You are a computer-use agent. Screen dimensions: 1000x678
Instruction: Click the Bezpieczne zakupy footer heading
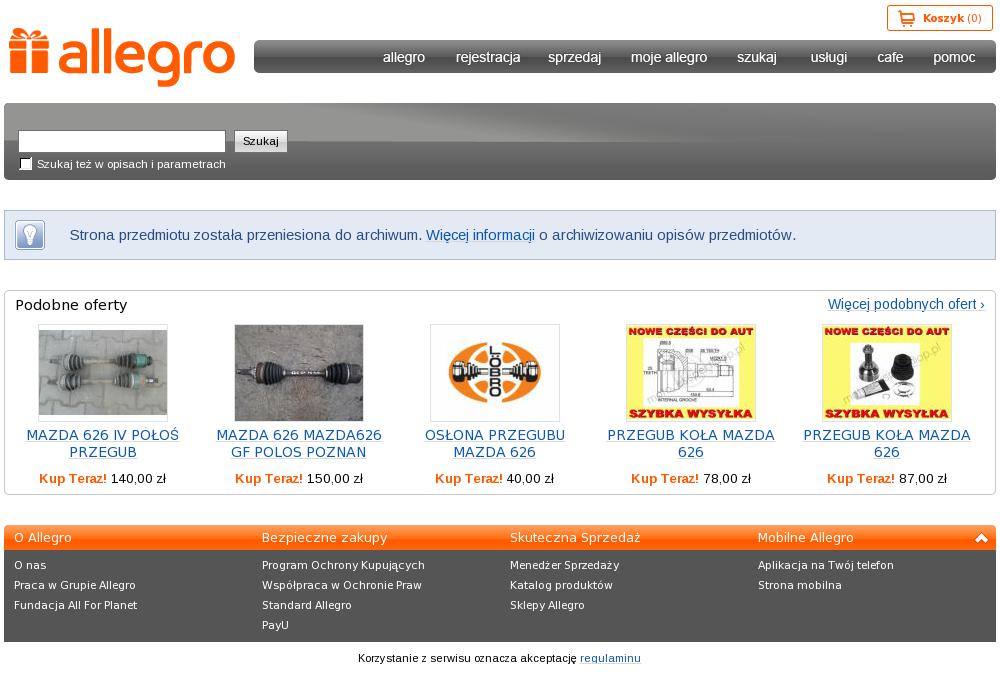pos(325,538)
